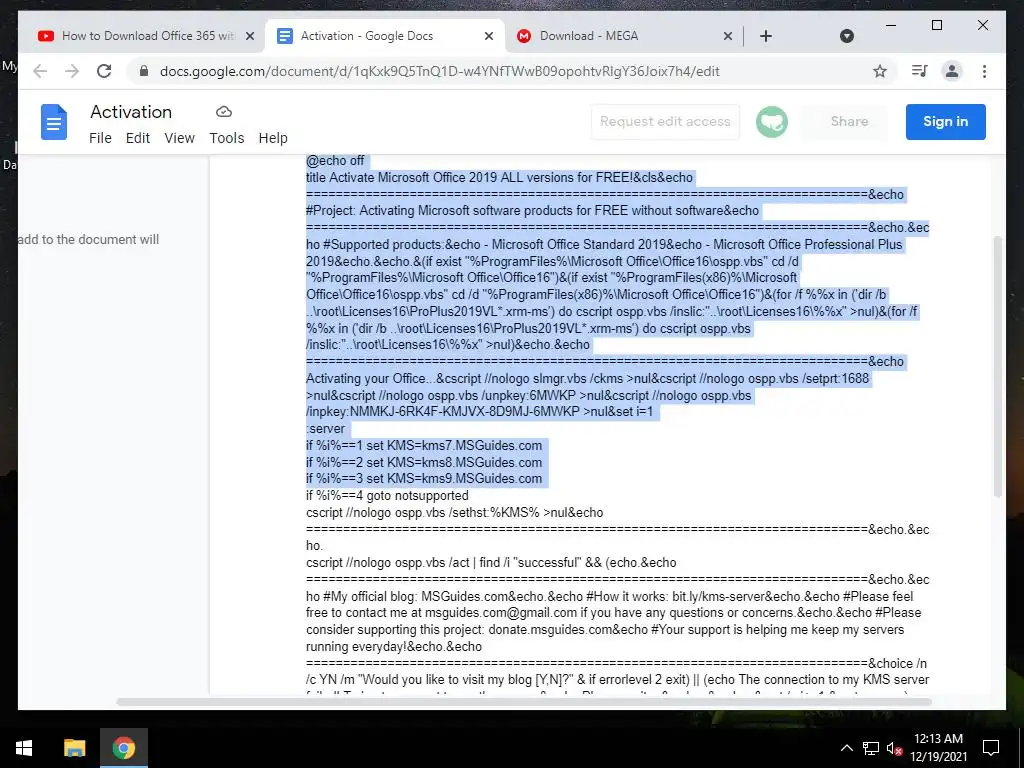Screen dimensions: 1024x768
Task: Click the line 'set KMS=kms8.MSGuides.com'
Action: pos(424,462)
